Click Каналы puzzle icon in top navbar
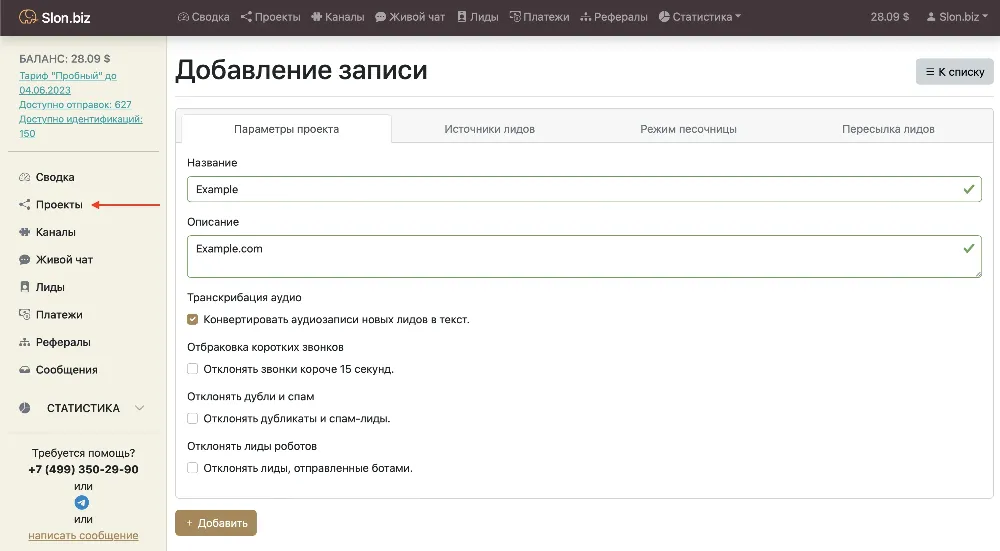1000x551 pixels. tap(316, 17)
